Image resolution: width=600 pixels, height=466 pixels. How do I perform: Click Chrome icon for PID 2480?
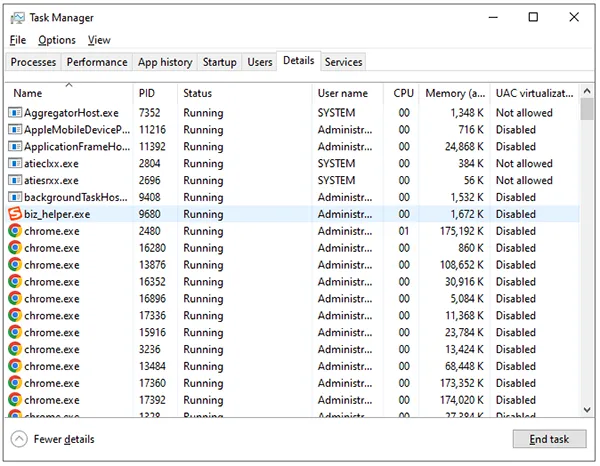click(15, 231)
